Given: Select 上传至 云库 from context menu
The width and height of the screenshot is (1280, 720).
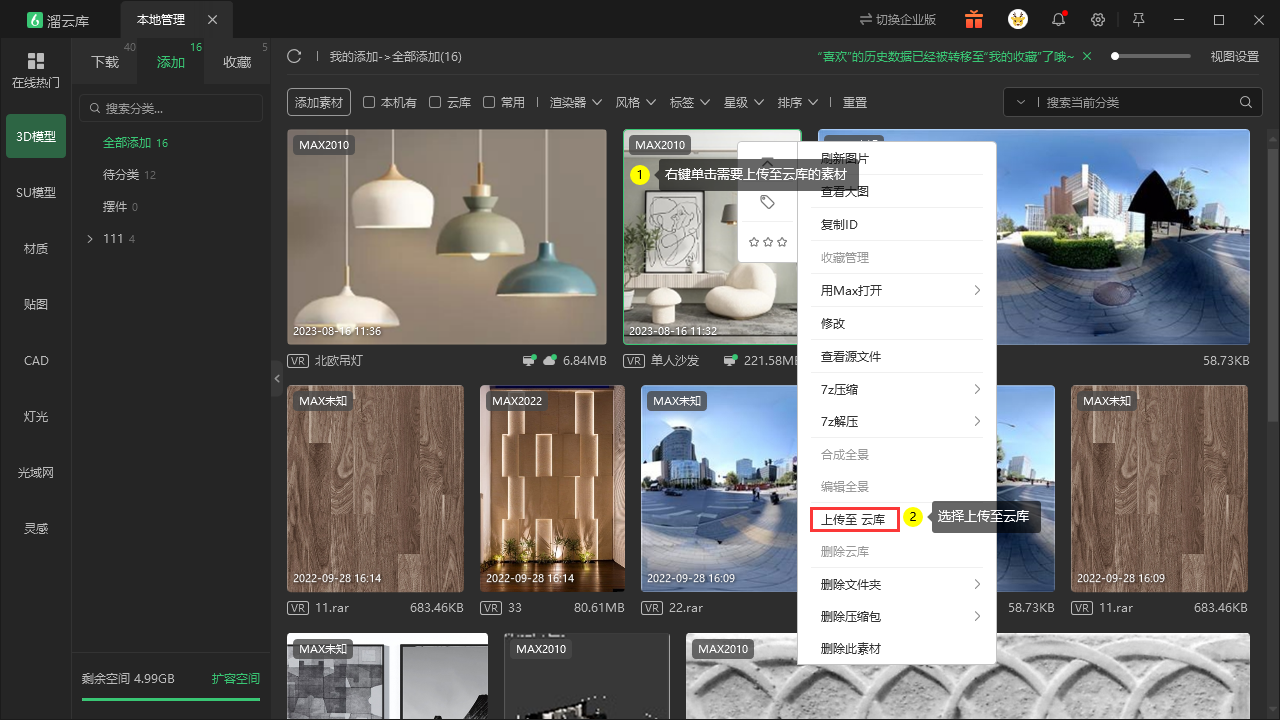Looking at the screenshot, I should (x=854, y=519).
